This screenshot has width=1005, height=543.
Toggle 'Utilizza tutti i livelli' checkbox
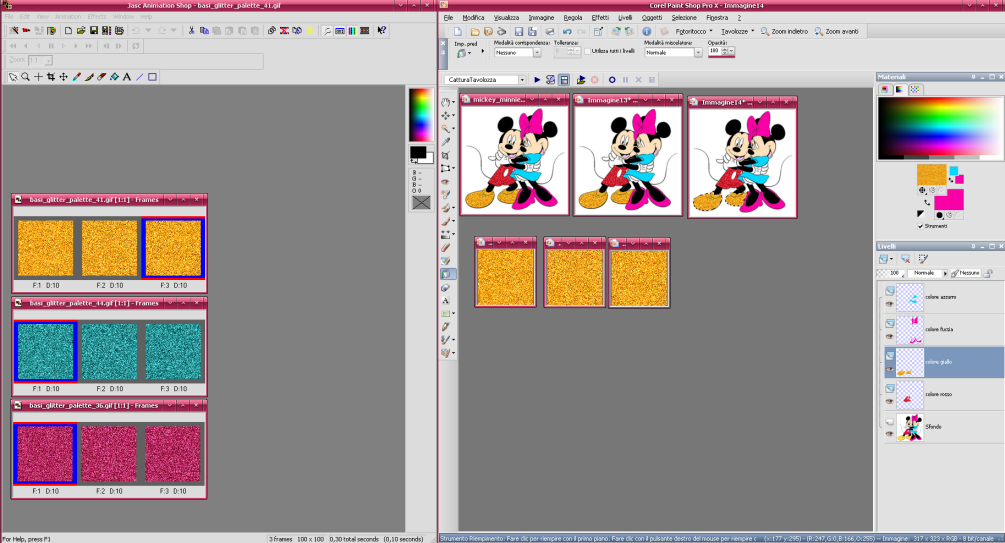(x=588, y=51)
